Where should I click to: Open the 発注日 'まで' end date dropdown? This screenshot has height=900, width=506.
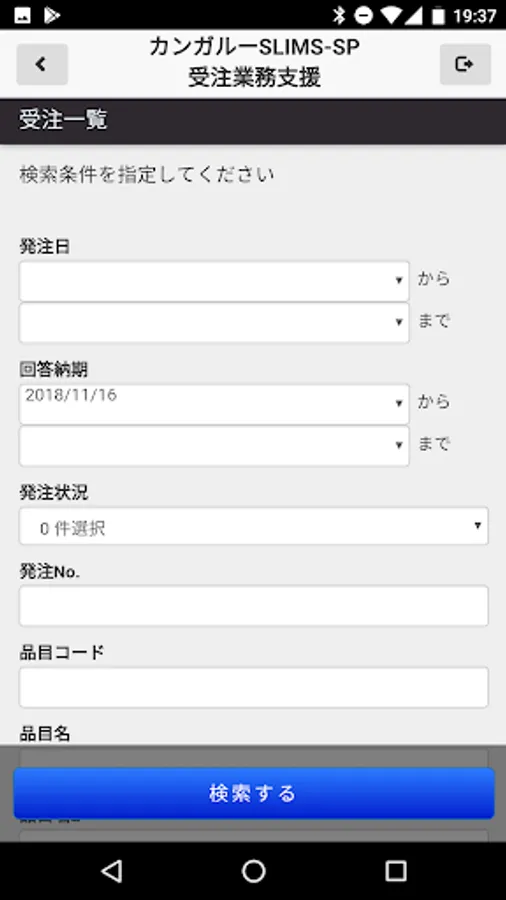click(214, 323)
